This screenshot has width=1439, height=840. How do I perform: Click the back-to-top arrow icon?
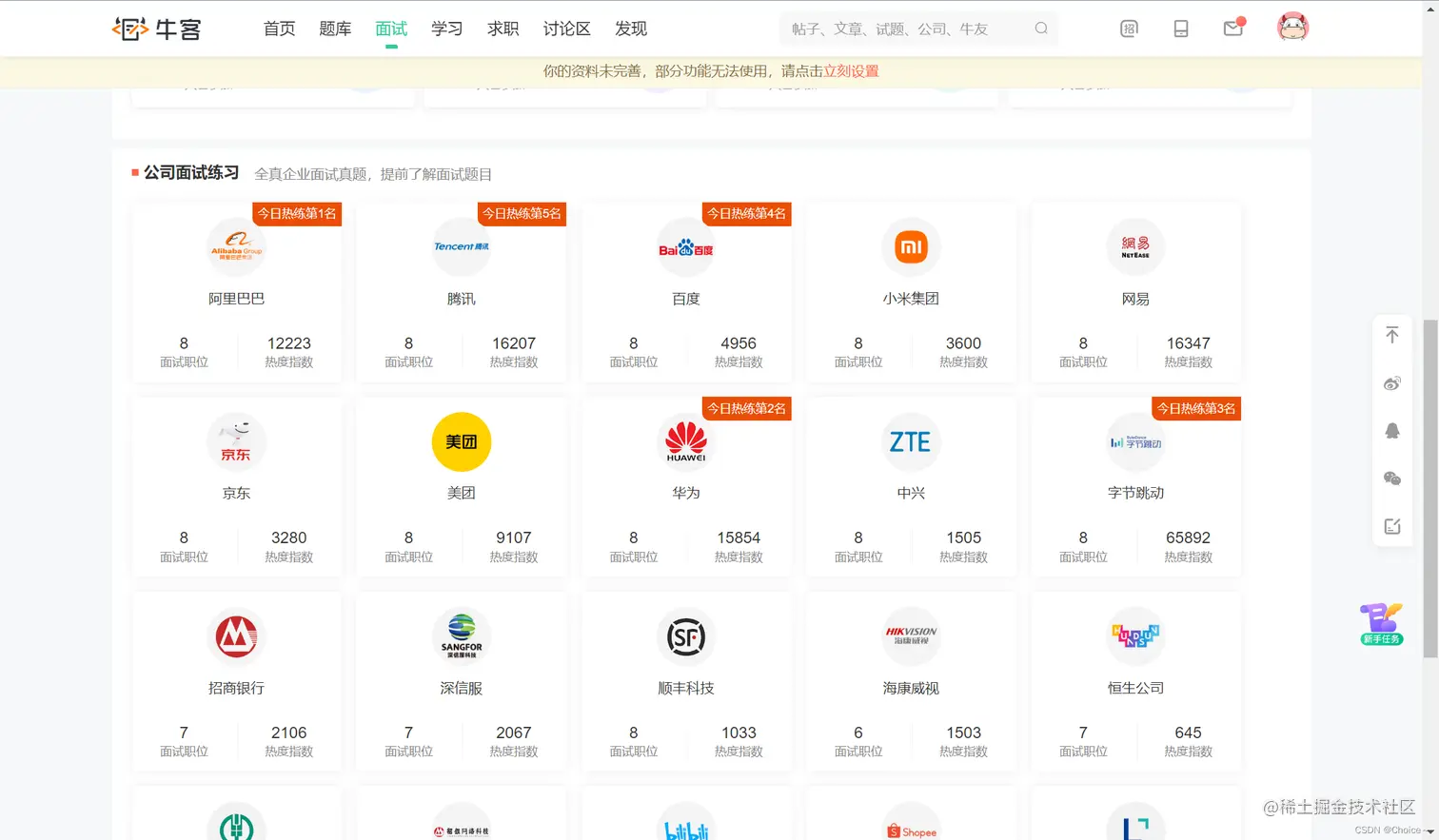point(1392,335)
